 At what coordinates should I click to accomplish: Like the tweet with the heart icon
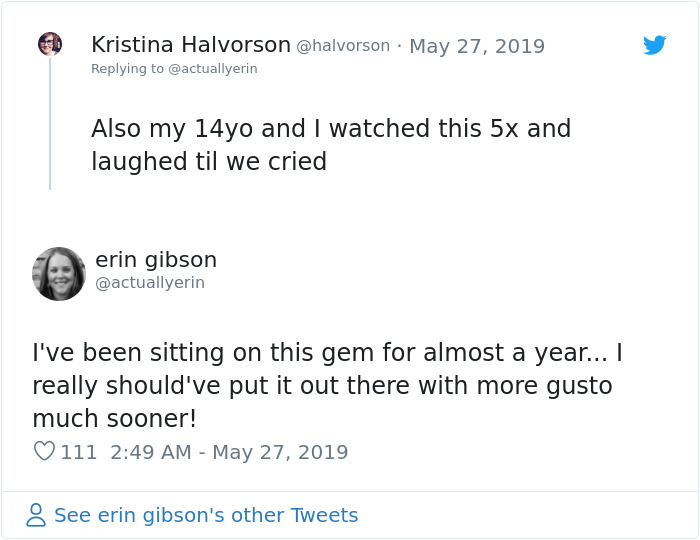click(44, 452)
